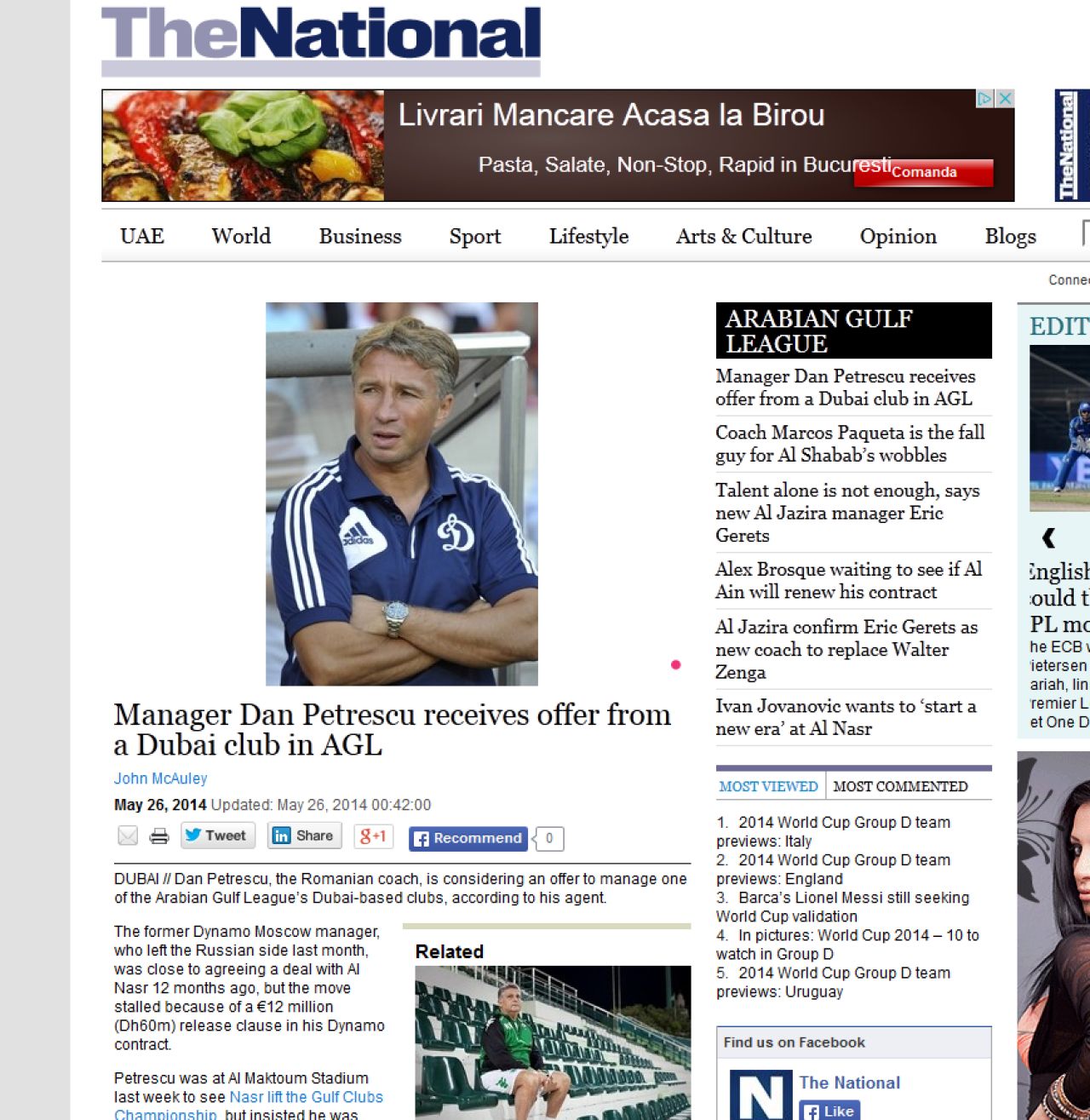Open the Blogs section
The image size is (1090, 1120).
1011,237
